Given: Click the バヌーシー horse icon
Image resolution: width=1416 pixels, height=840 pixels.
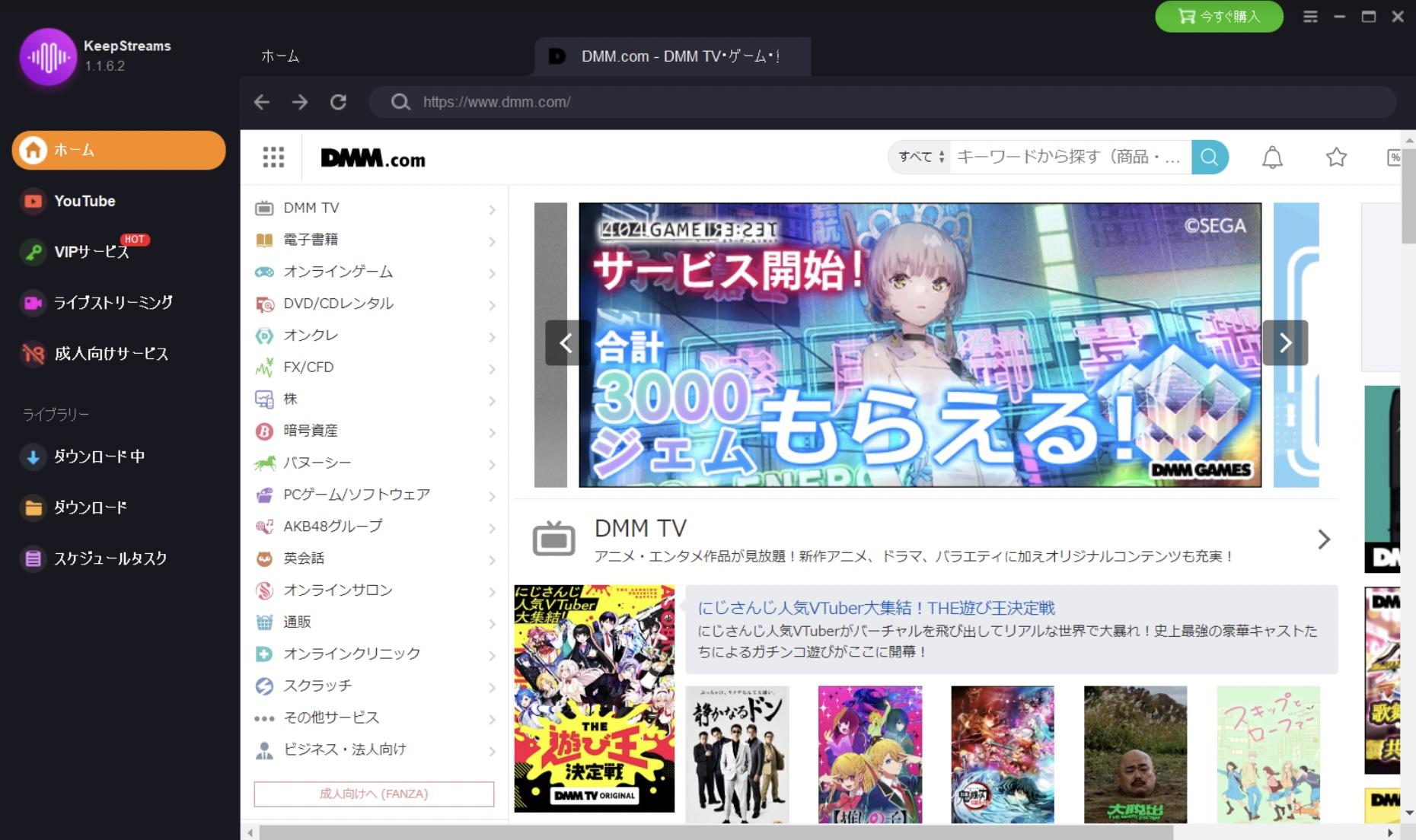Looking at the screenshot, I should point(264,463).
